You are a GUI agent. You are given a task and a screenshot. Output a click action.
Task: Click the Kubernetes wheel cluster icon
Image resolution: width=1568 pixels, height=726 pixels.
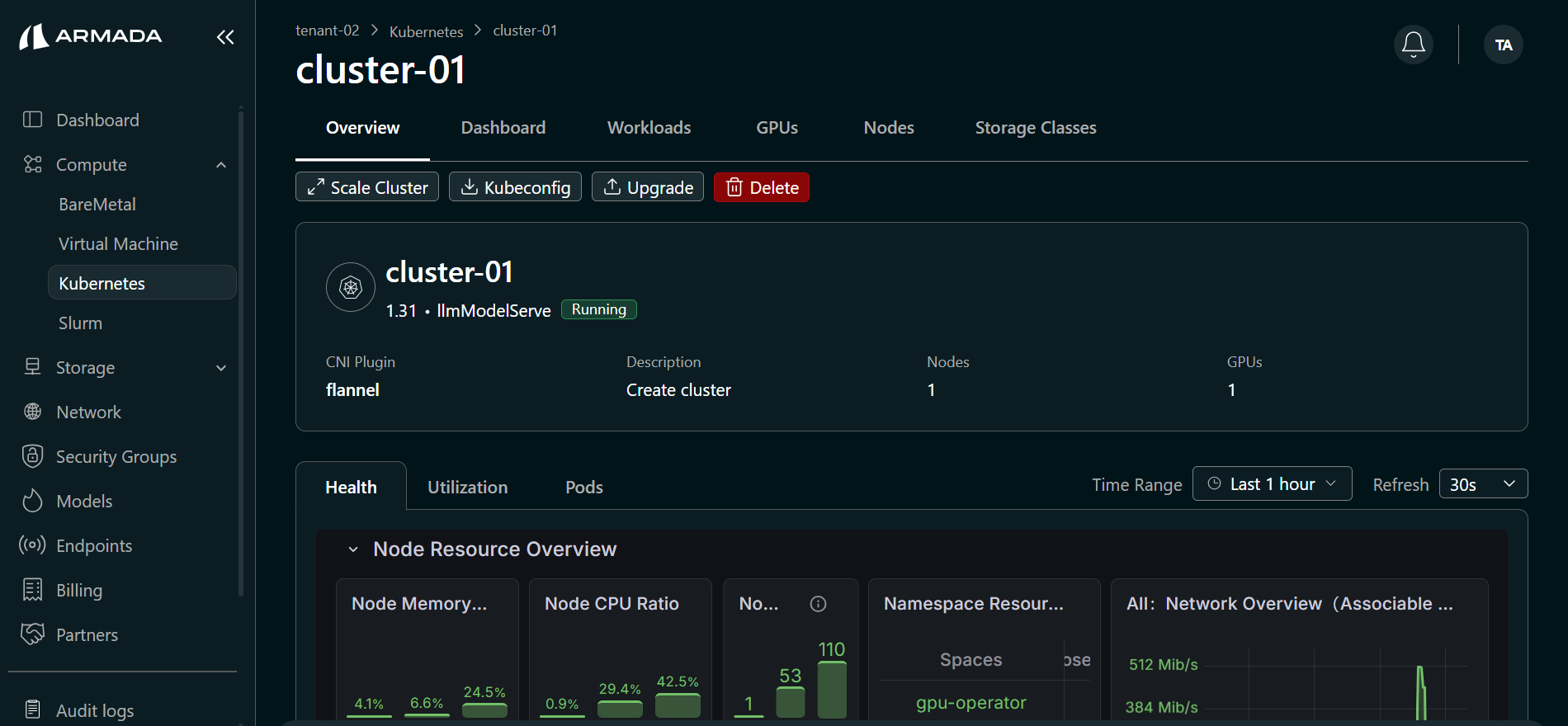click(x=351, y=287)
